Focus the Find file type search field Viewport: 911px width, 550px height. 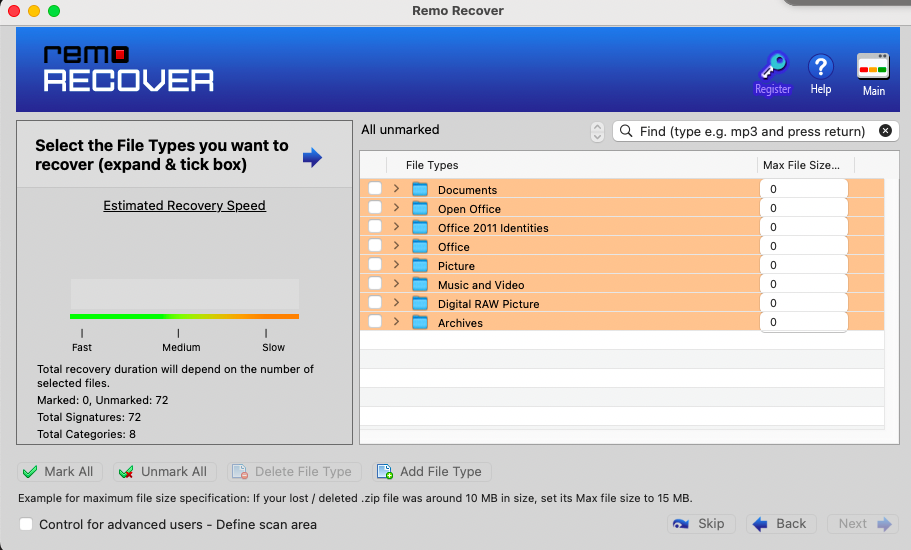coord(755,131)
